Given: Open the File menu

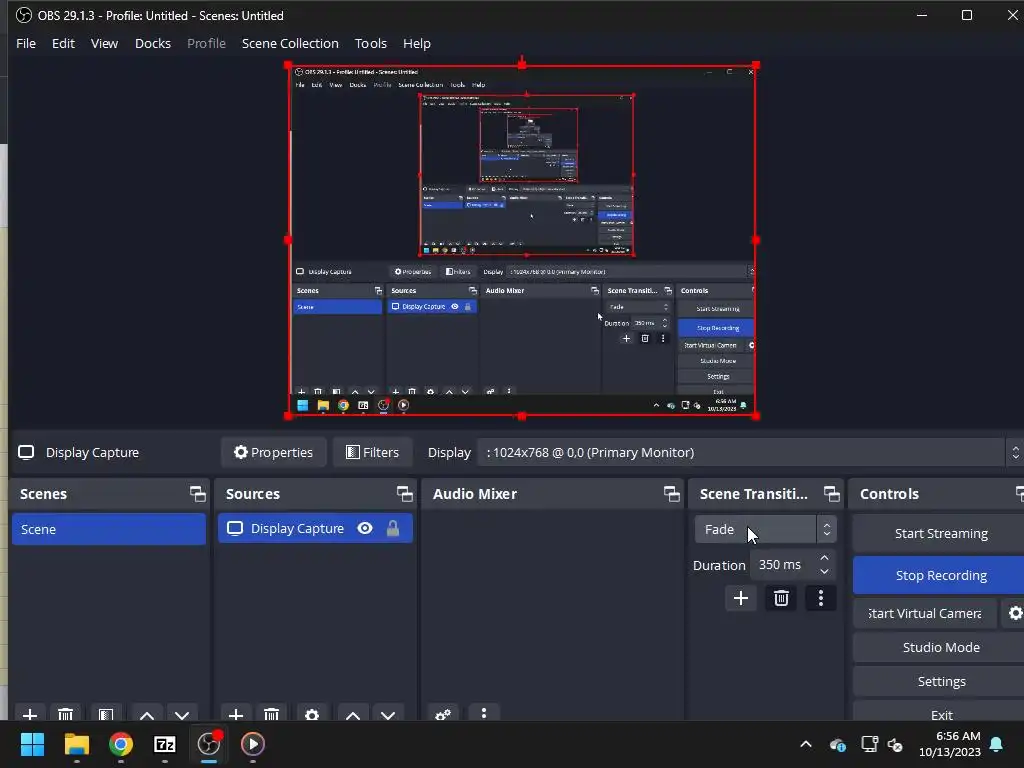Looking at the screenshot, I should 26,43.
